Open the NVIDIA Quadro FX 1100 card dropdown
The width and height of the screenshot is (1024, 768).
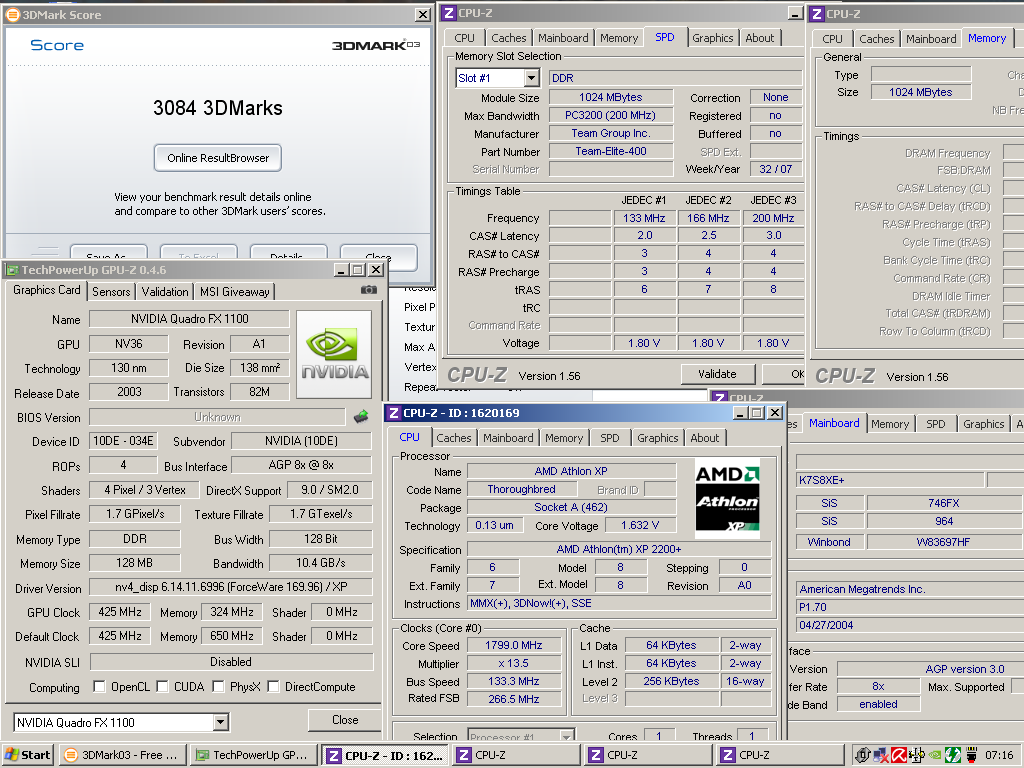(221, 722)
